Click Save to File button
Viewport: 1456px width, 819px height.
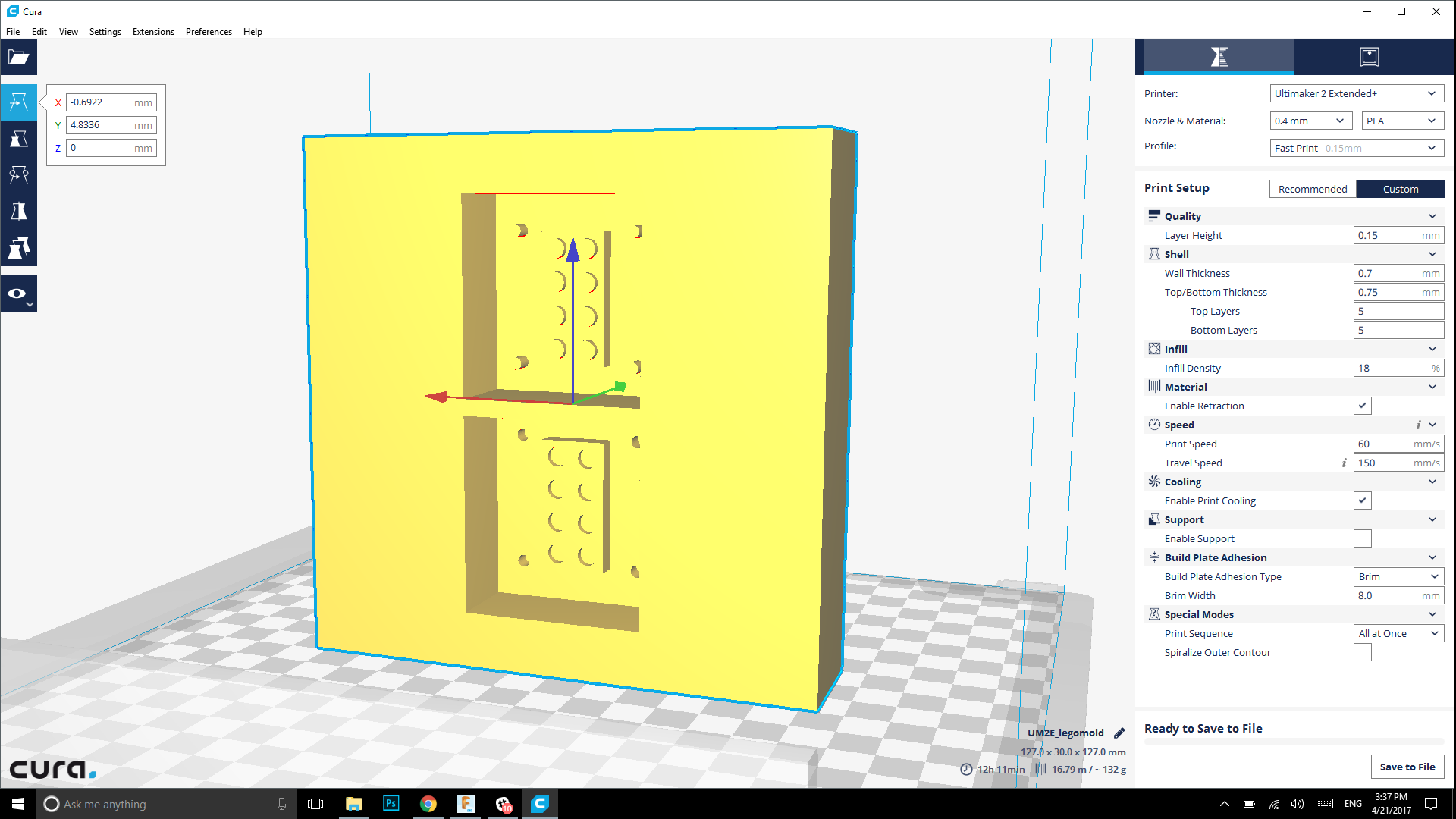1407,767
